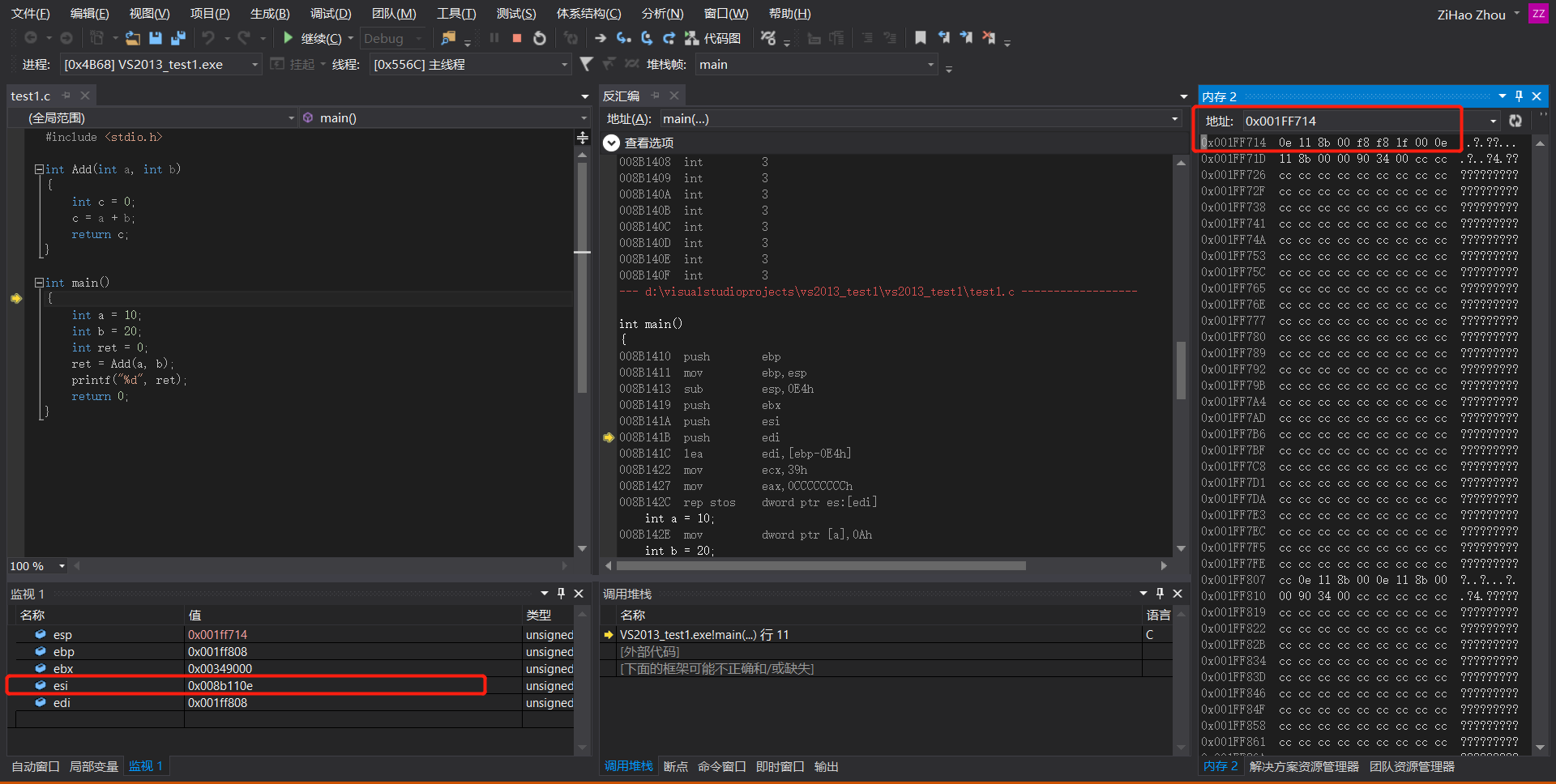Image resolution: width=1556 pixels, height=784 pixels.
Task: Switch to the 解决方案资源管理器 tab
Action: coord(1305,766)
